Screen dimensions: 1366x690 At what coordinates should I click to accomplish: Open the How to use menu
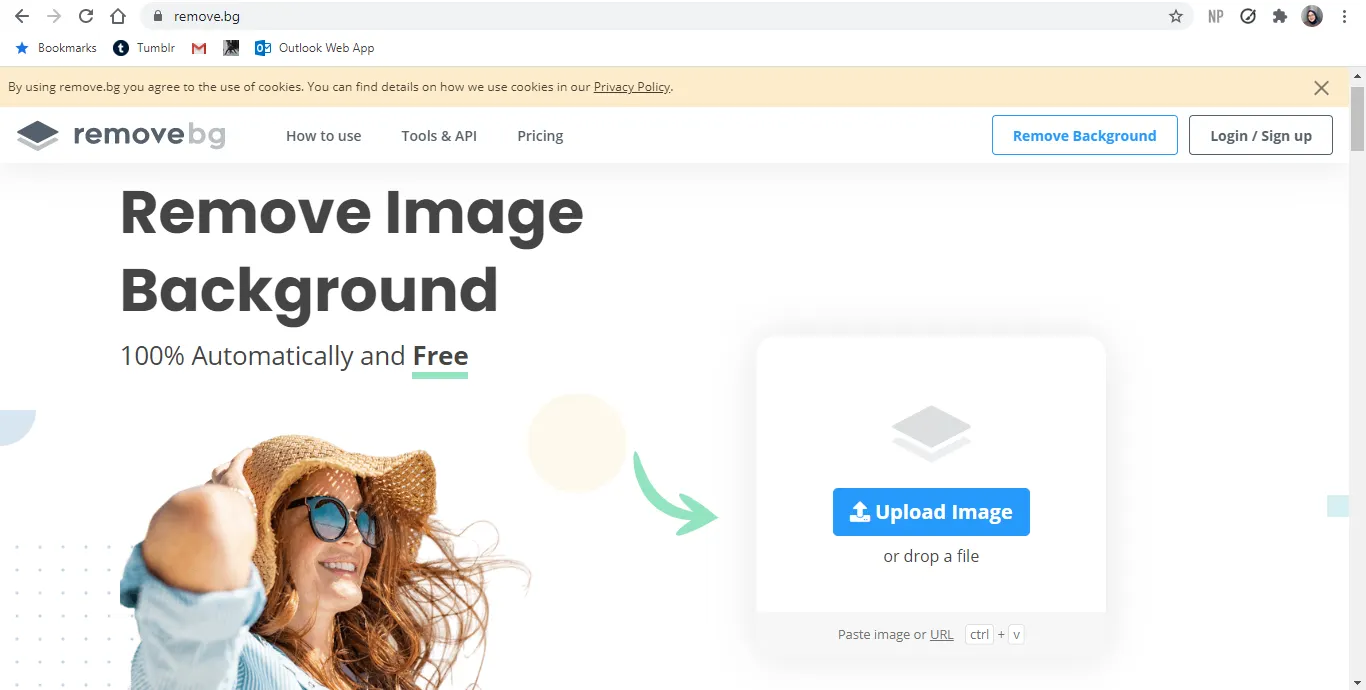tap(323, 136)
